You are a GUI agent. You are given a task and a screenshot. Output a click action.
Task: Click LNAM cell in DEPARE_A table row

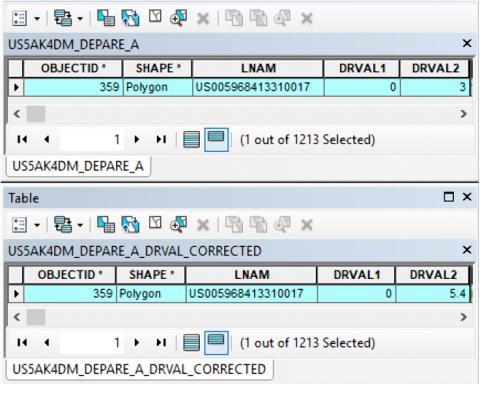tap(258, 87)
